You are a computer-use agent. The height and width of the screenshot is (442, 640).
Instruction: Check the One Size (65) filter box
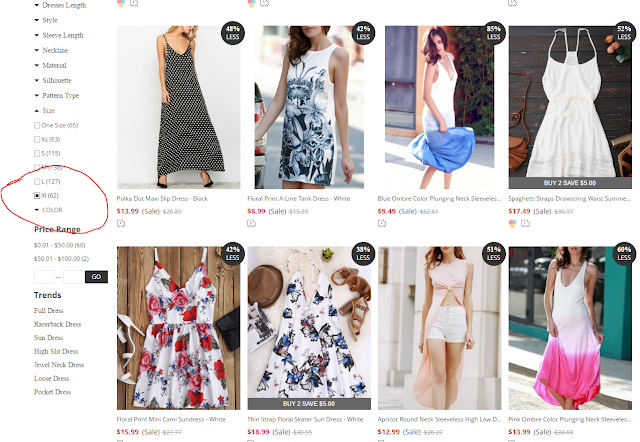(37, 126)
